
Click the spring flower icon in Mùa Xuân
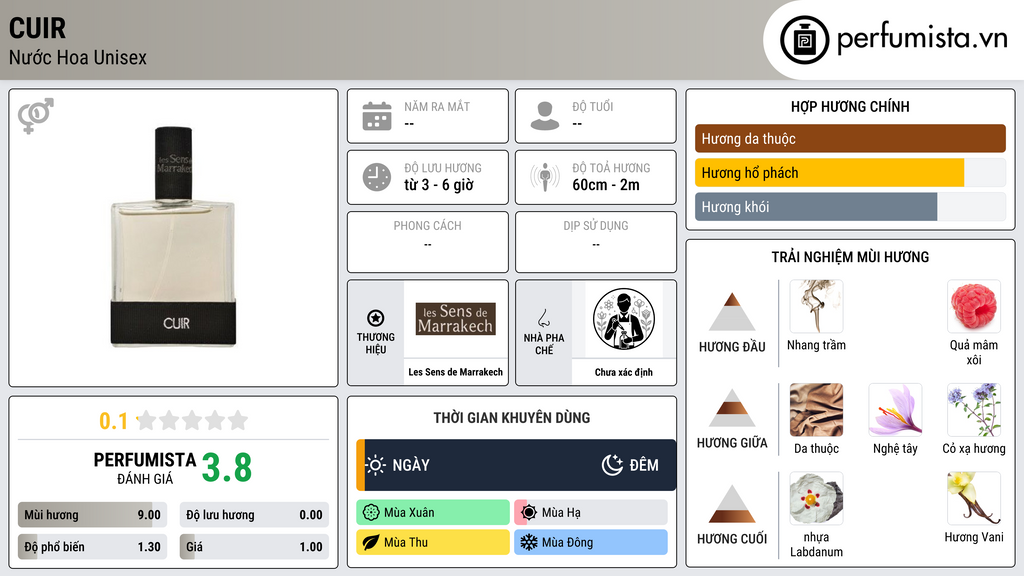pyautogui.click(x=371, y=513)
